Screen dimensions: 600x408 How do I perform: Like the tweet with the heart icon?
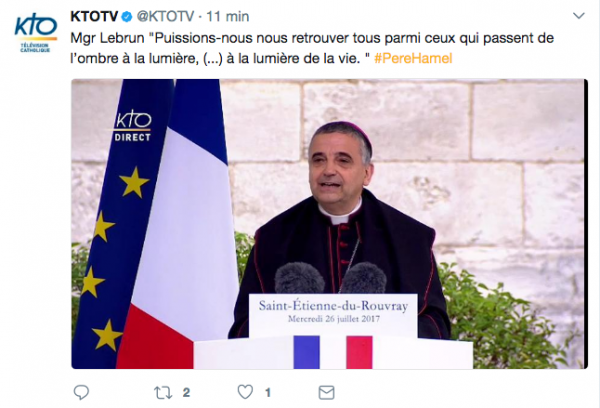click(x=245, y=392)
